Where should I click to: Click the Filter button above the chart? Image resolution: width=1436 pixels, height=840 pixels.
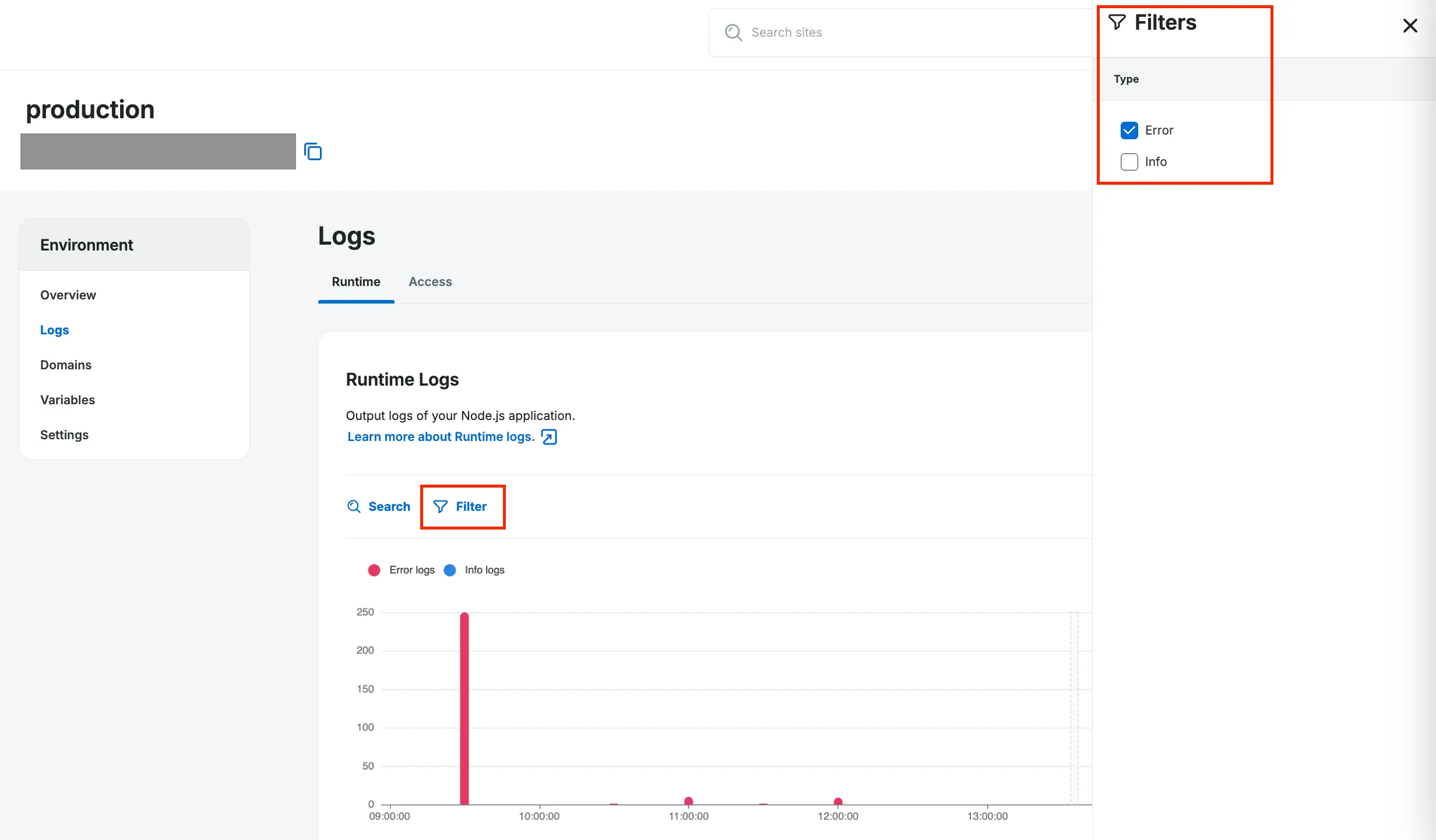click(x=460, y=507)
